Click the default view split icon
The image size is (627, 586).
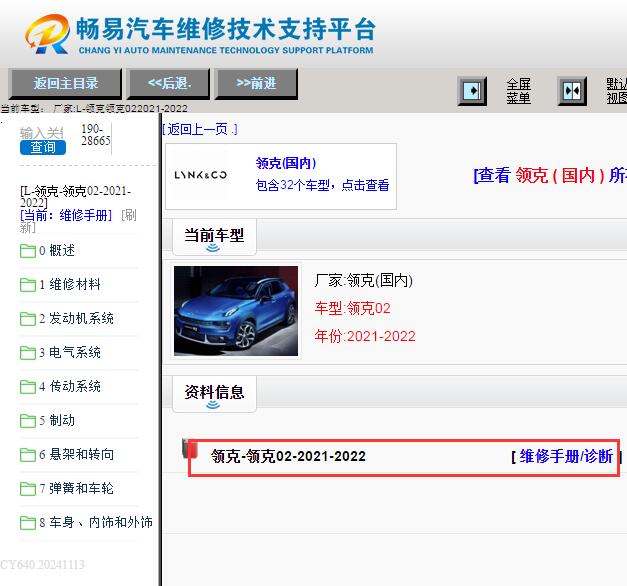(572, 91)
